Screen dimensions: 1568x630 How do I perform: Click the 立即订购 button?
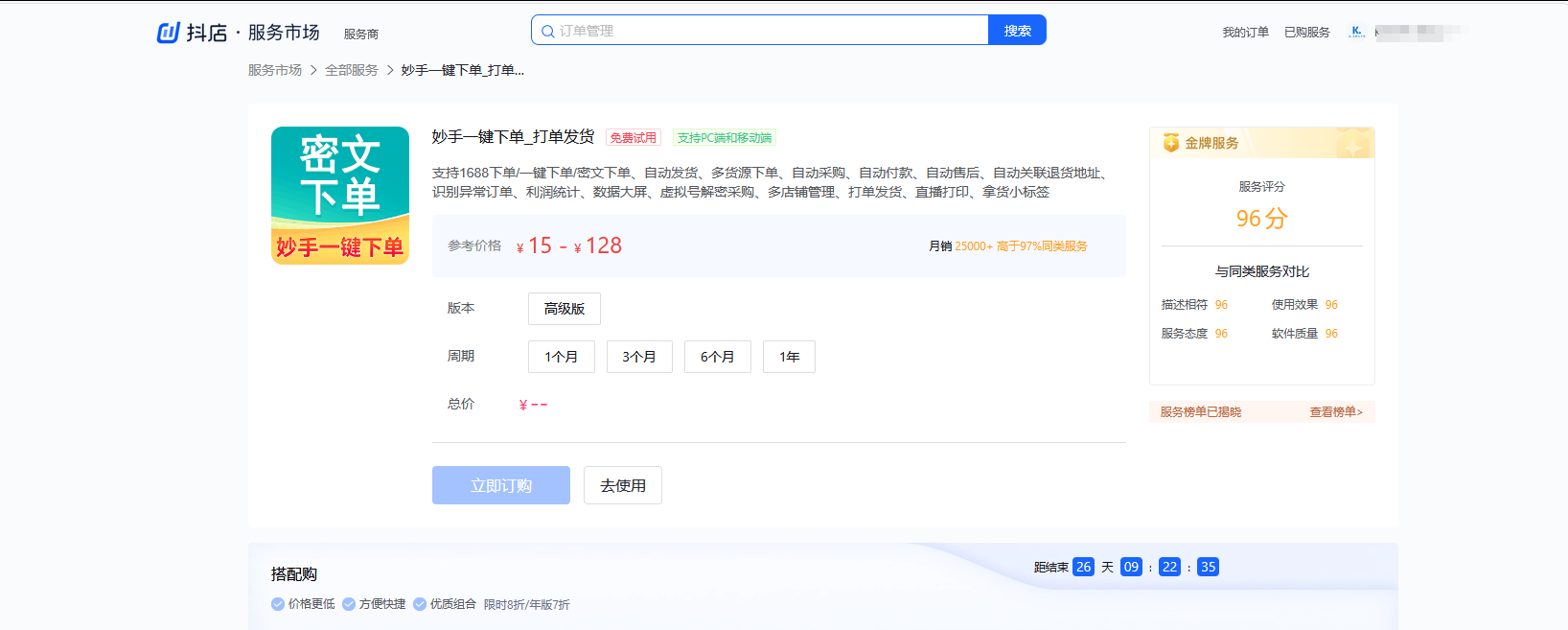(x=501, y=485)
